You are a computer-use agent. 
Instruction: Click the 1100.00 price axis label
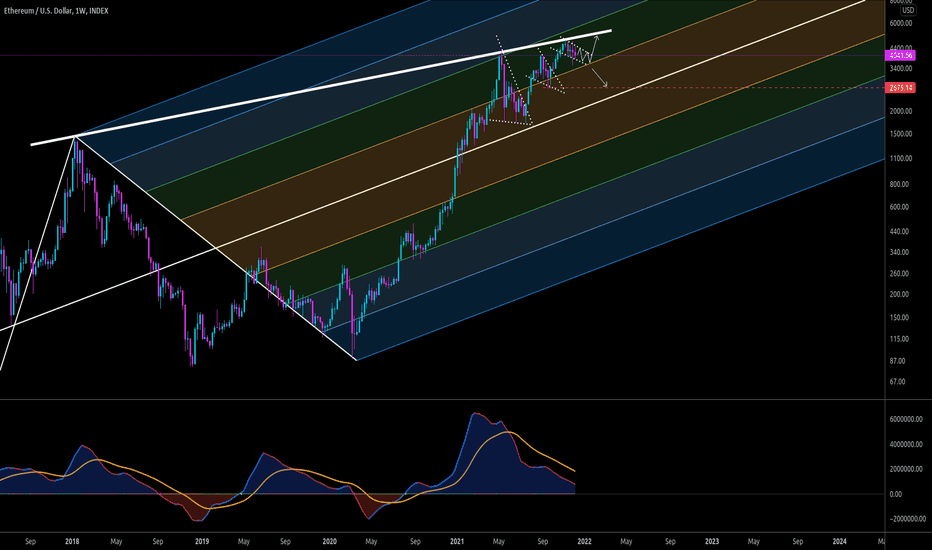coord(901,159)
